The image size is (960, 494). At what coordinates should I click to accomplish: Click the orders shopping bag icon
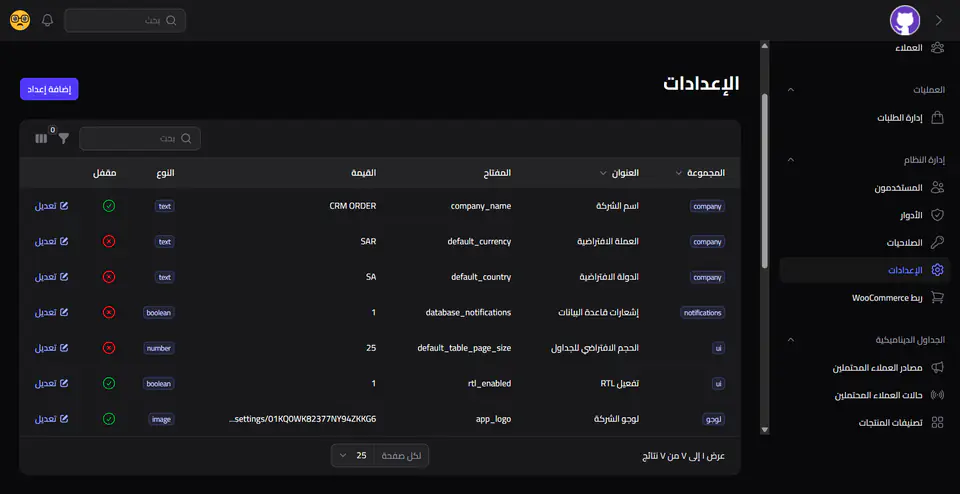pyautogui.click(x=937, y=118)
